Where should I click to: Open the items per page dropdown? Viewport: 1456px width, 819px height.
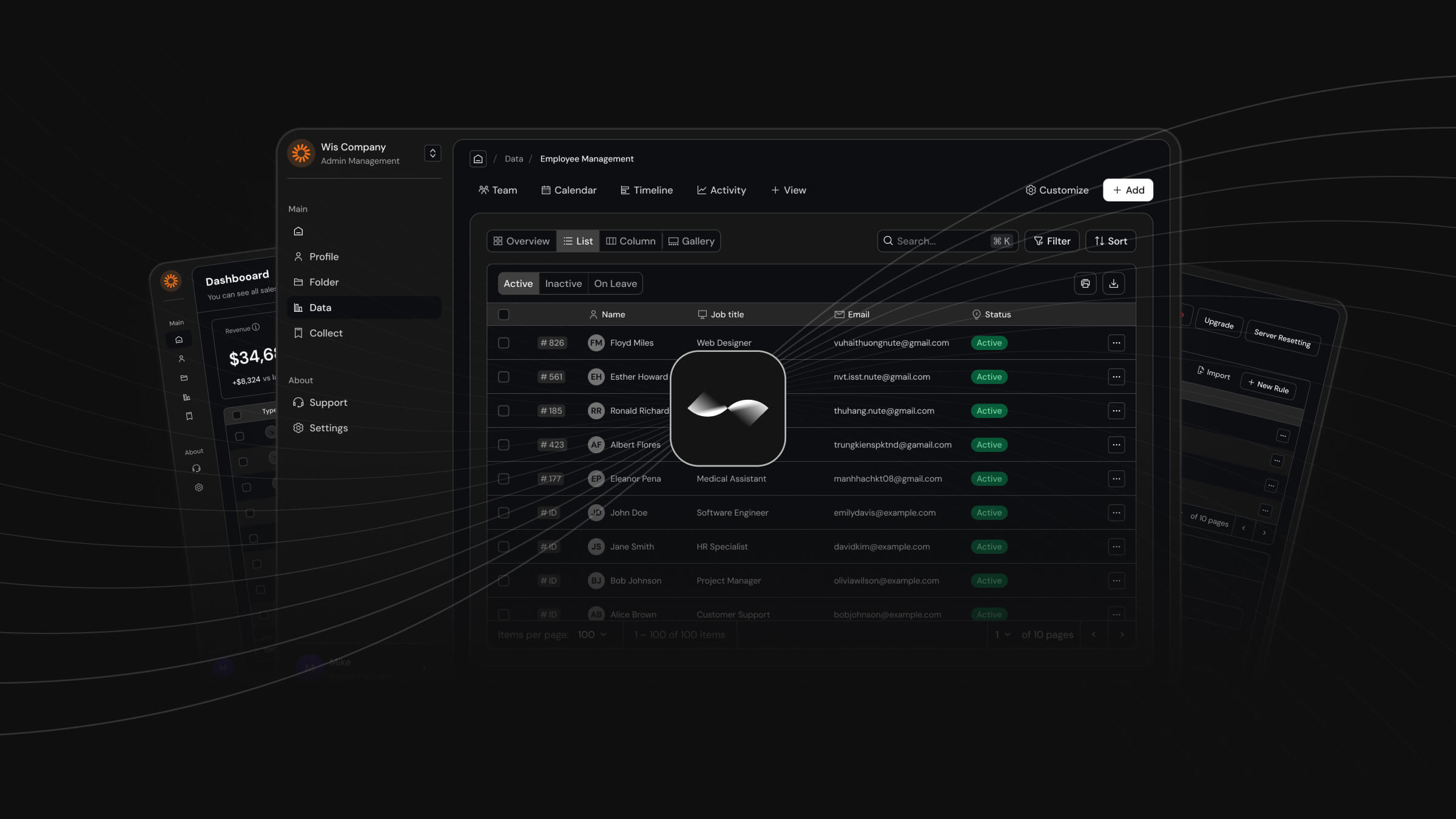(592, 635)
